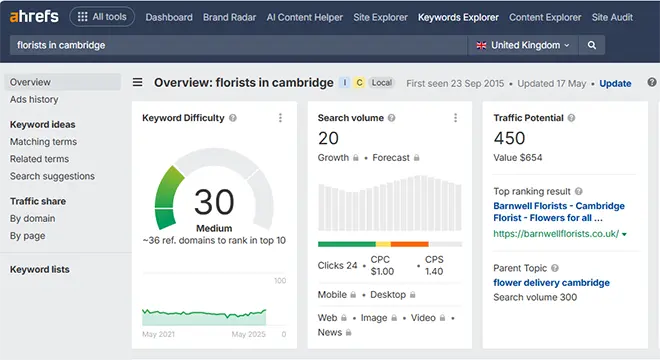The image size is (660, 360).
Task: Click 'Search volume 300' under Parent Topic
Action: (535, 297)
